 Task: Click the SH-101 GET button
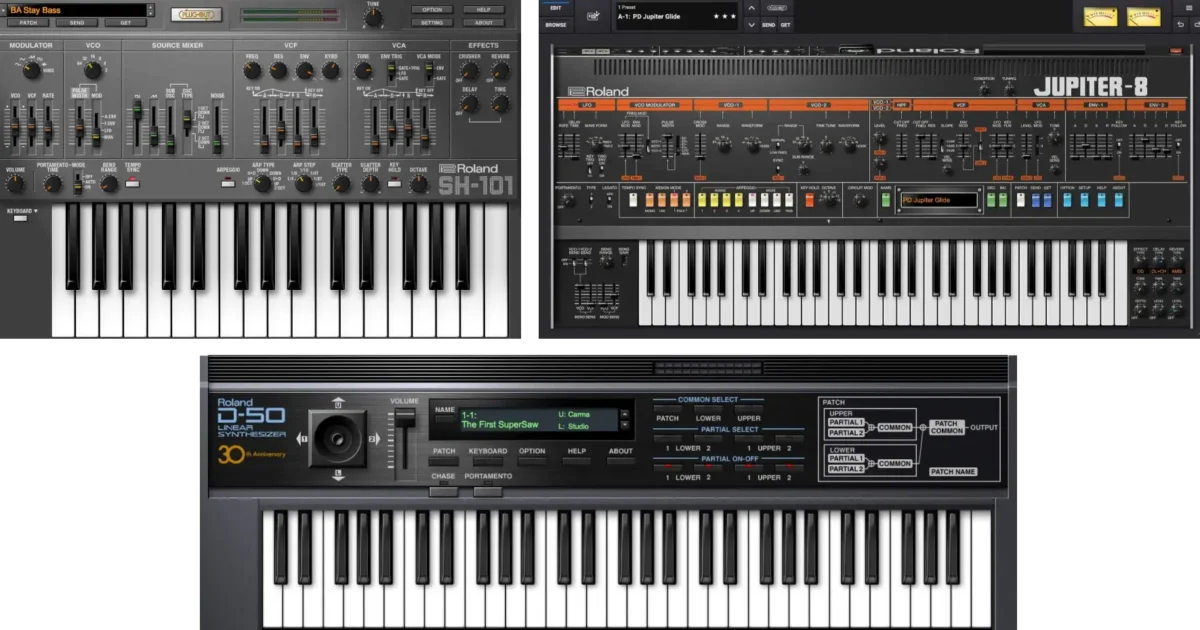pos(125,22)
